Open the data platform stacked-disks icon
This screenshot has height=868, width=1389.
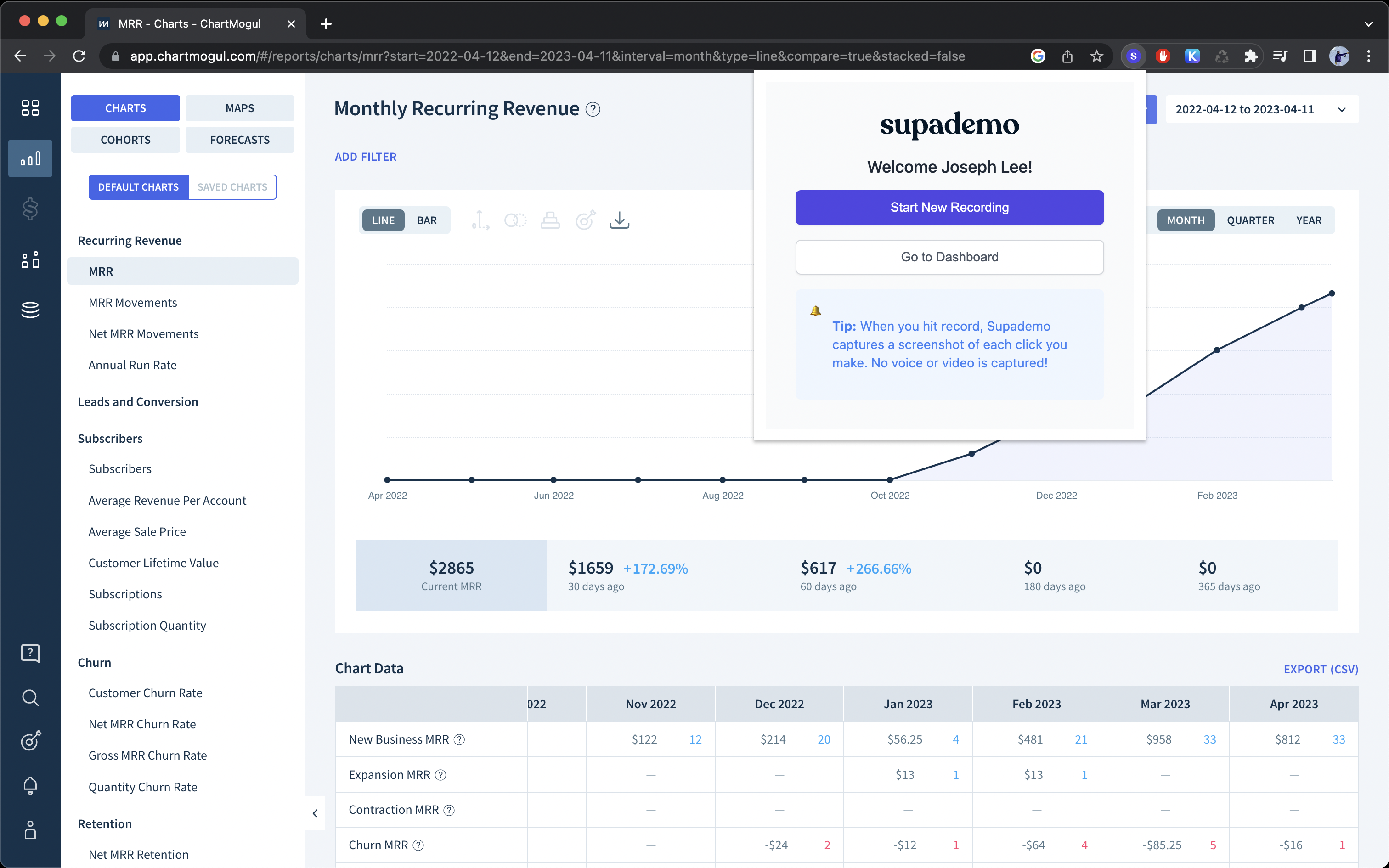[x=30, y=310]
